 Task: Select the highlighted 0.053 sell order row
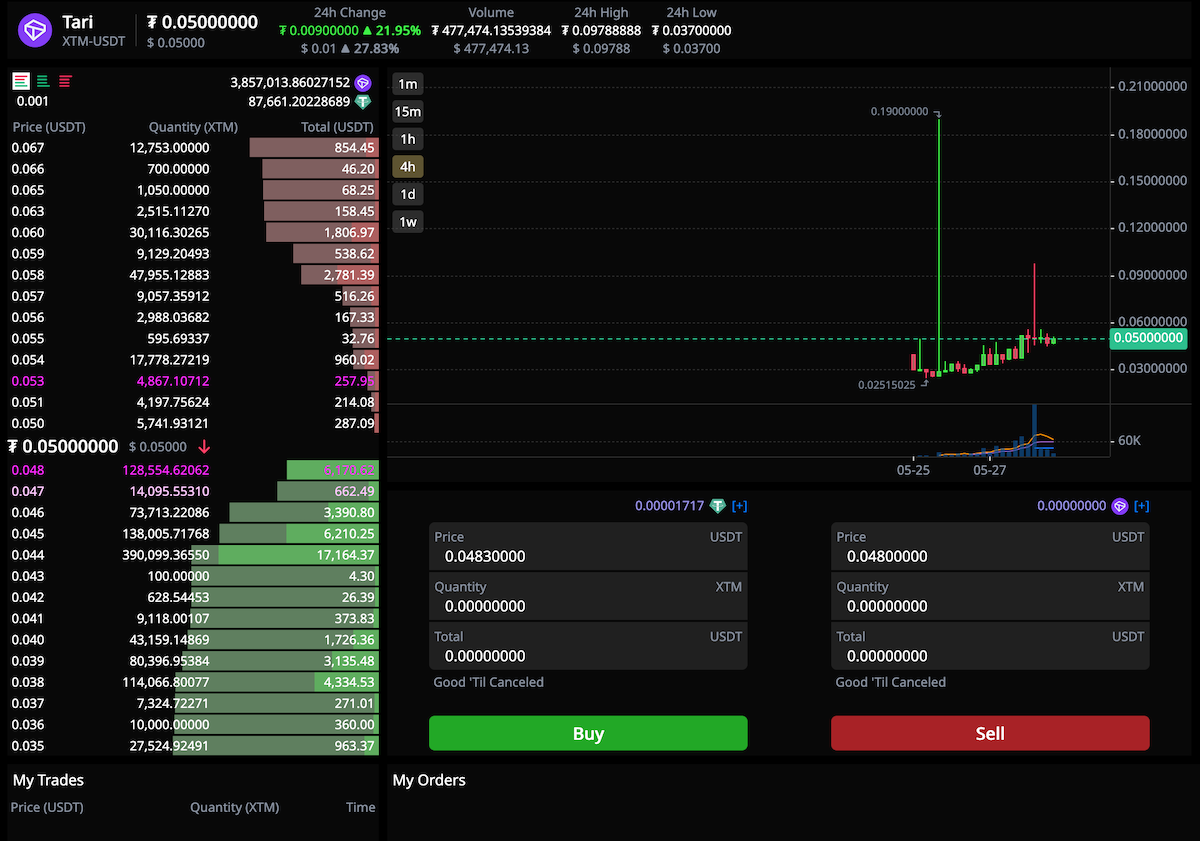pyautogui.click(x=193, y=381)
